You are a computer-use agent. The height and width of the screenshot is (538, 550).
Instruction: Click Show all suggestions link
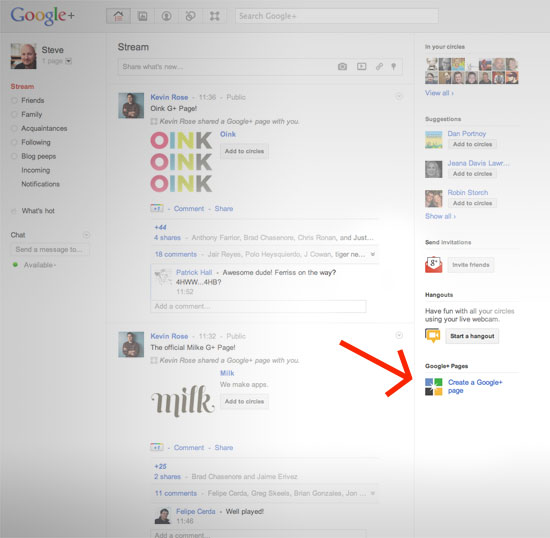coord(440,216)
